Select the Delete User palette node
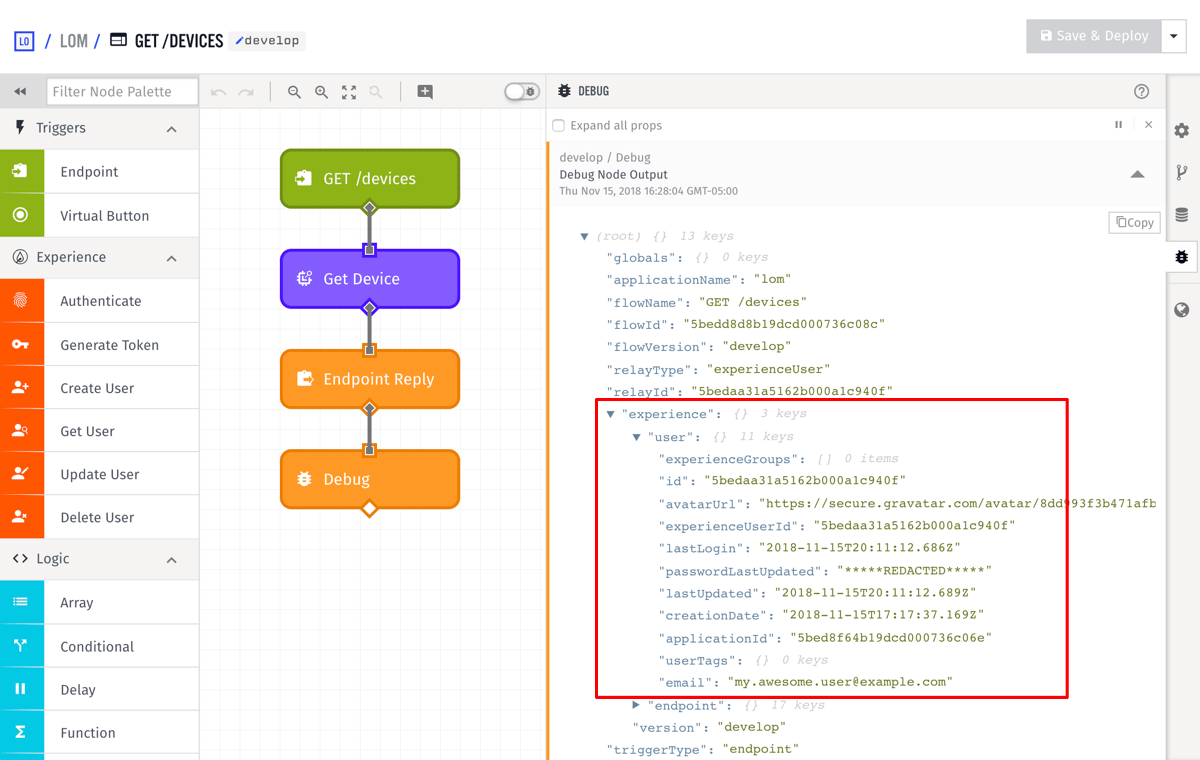 pos(99,517)
